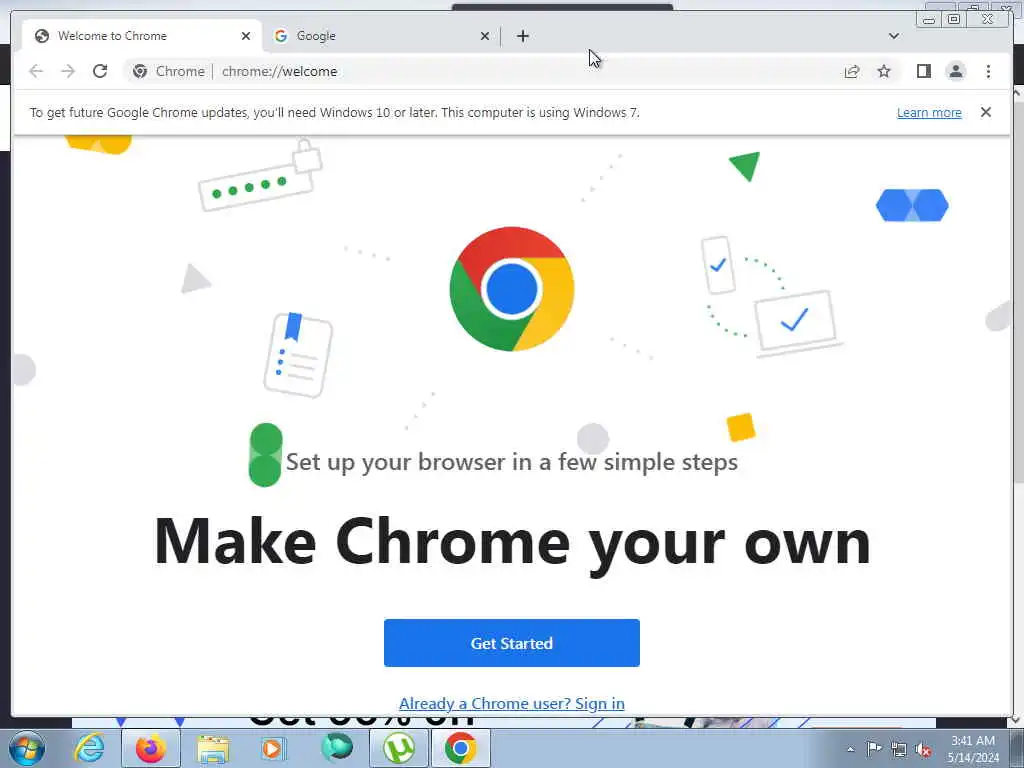Open a new tab with the plus button

(522, 36)
